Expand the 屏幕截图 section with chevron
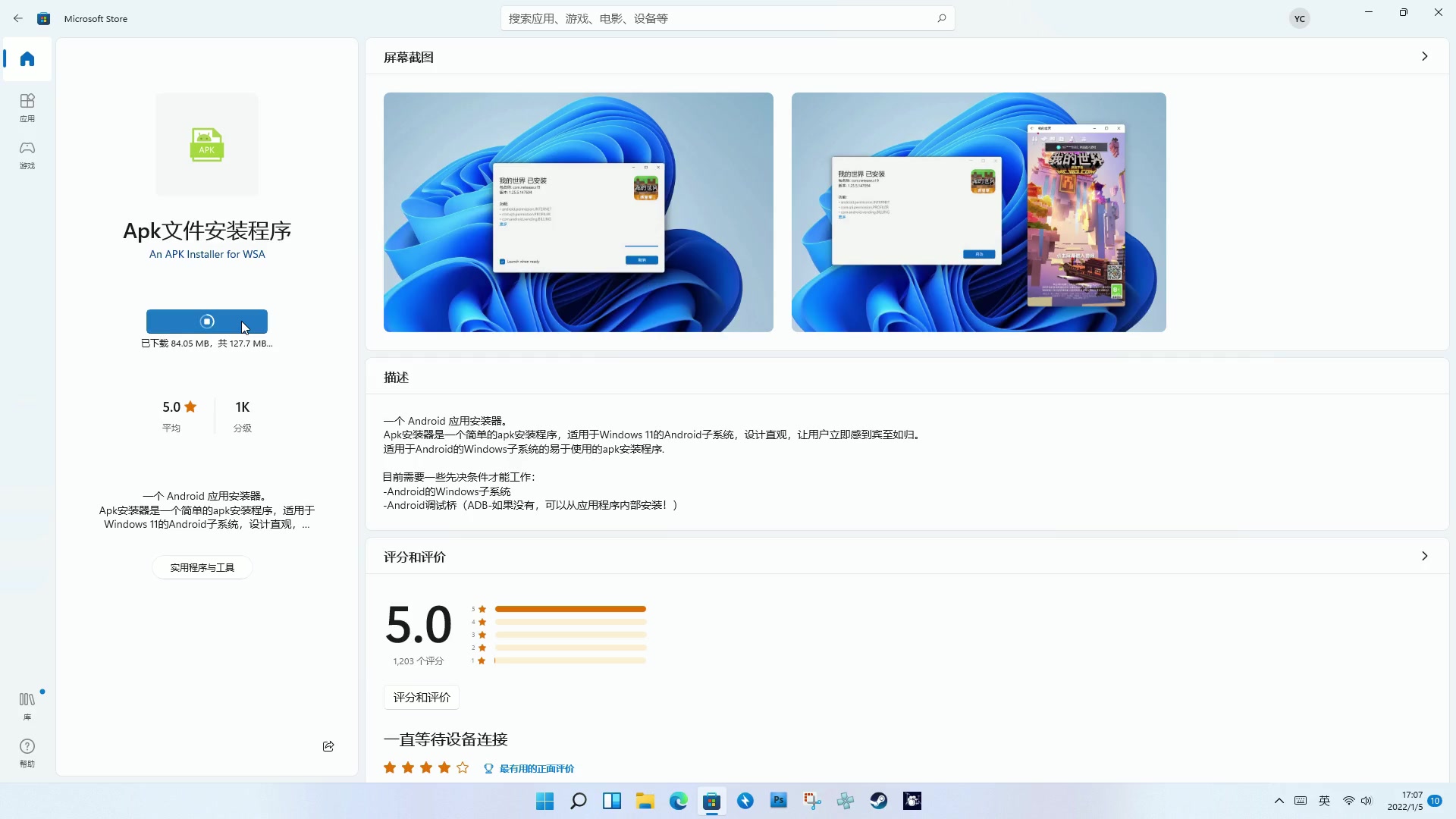The image size is (1456, 819). point(1425,56)
